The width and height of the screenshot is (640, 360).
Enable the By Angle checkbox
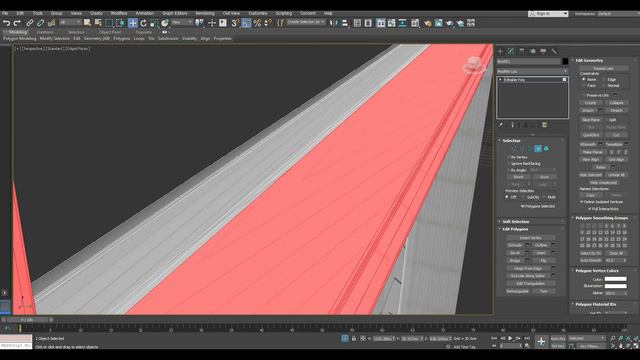pyautogui.click(x=509, y=170)
